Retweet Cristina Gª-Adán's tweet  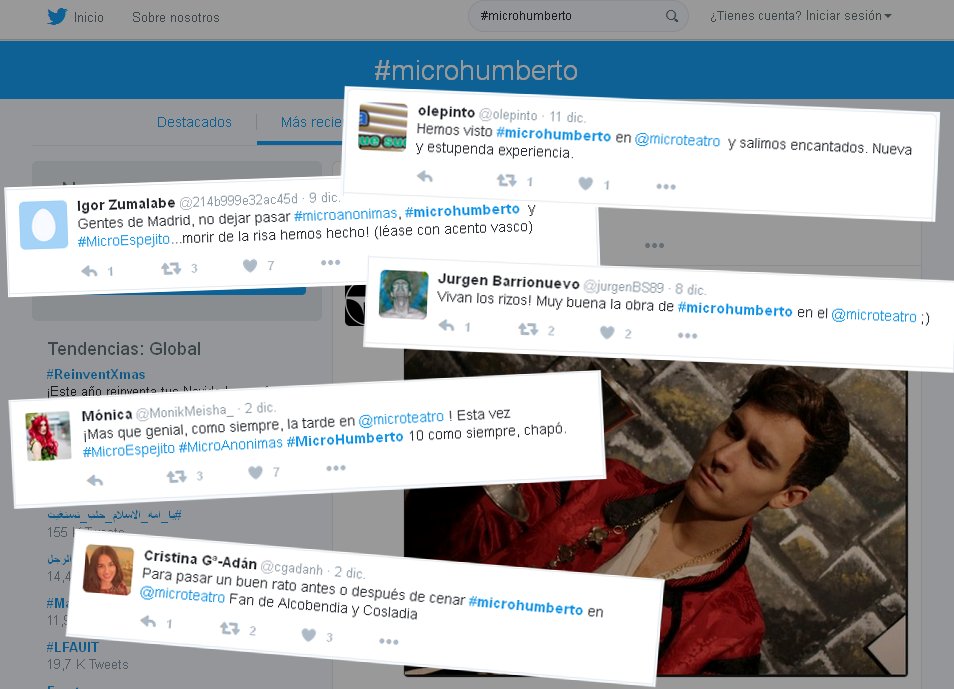click(230, 628)
